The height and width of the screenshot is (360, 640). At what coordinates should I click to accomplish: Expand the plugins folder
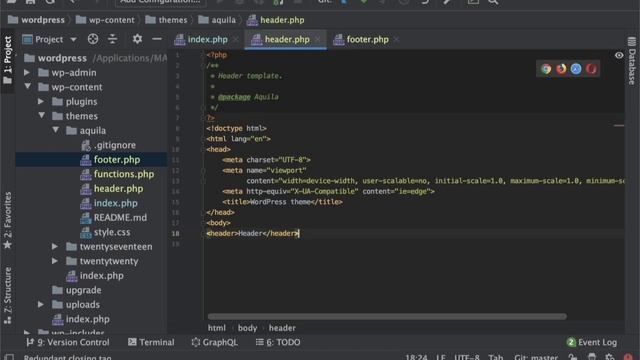coord(41,101)
